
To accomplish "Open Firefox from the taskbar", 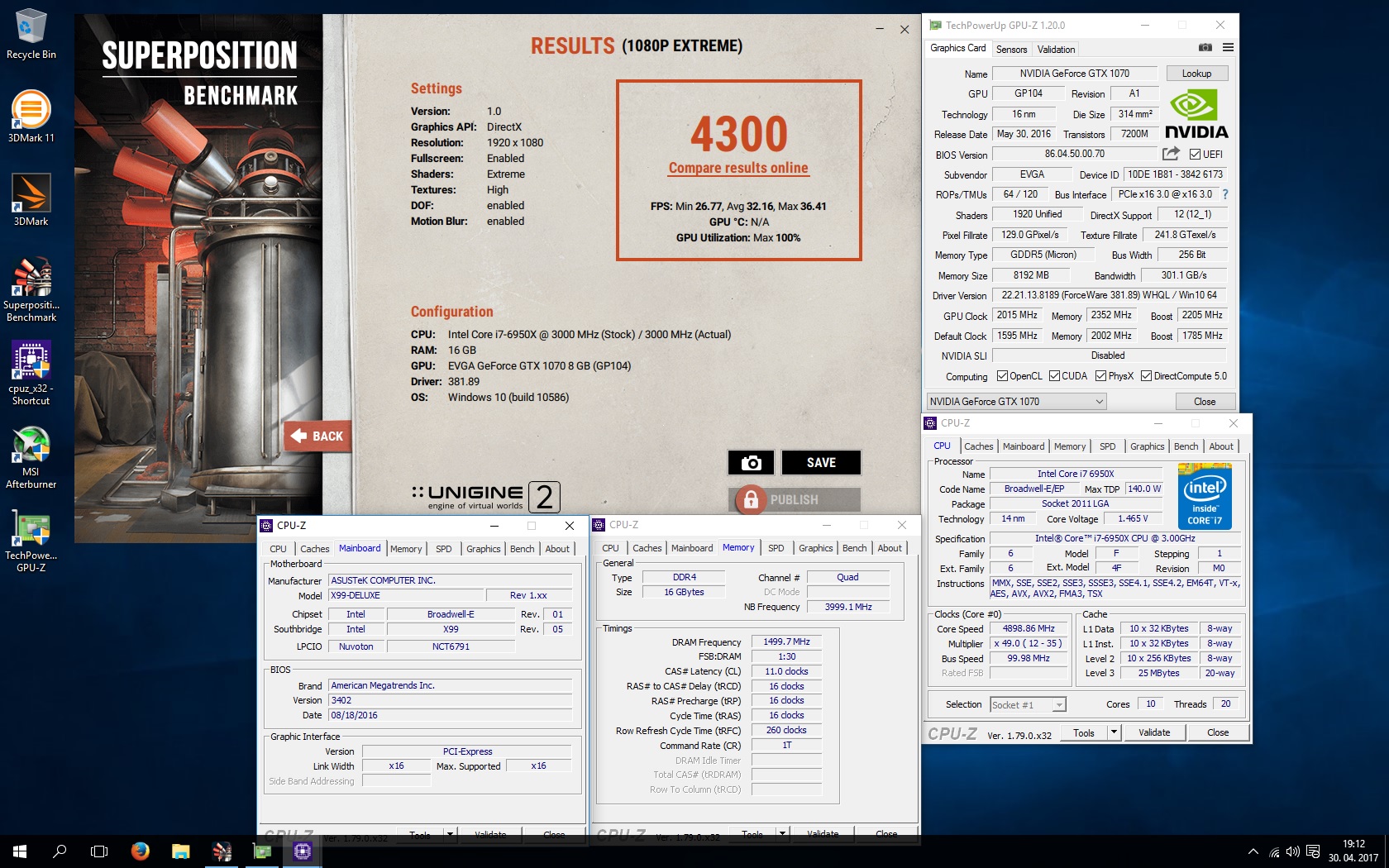I will tap(141, 851).
